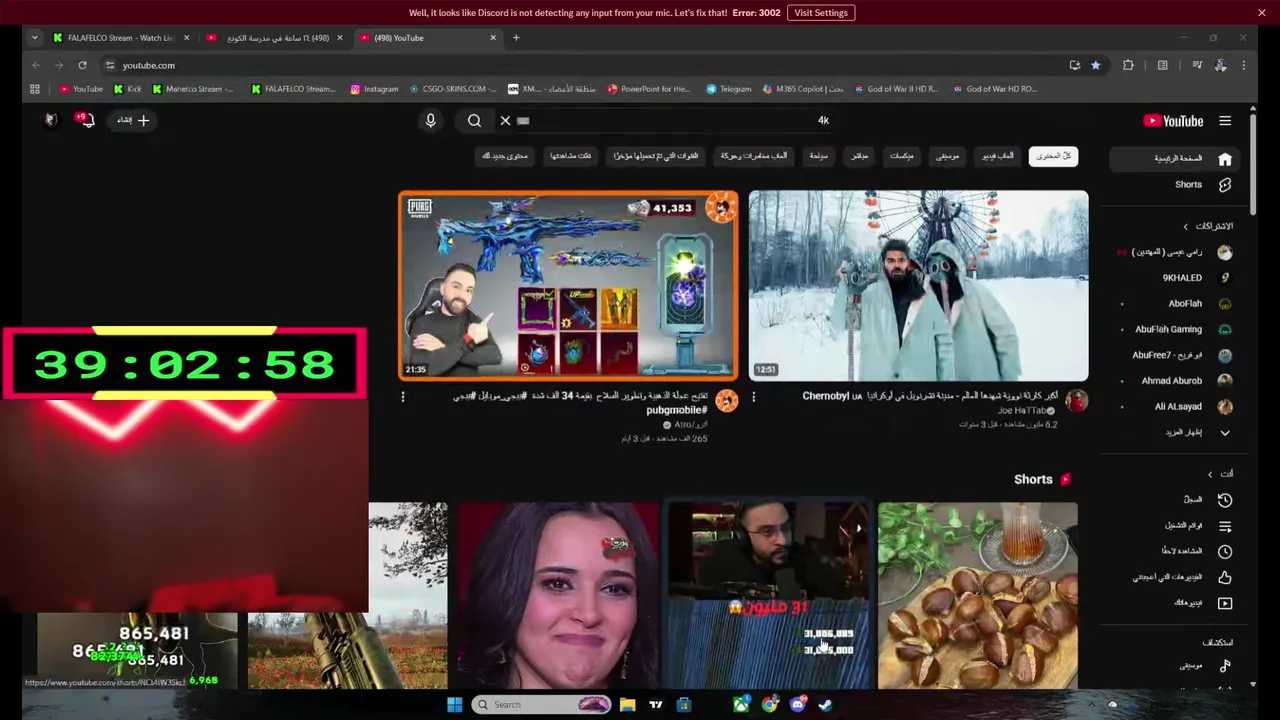
Task: Select the All content filter chip
Action: pyautogui.click(x=1052, y=156)
